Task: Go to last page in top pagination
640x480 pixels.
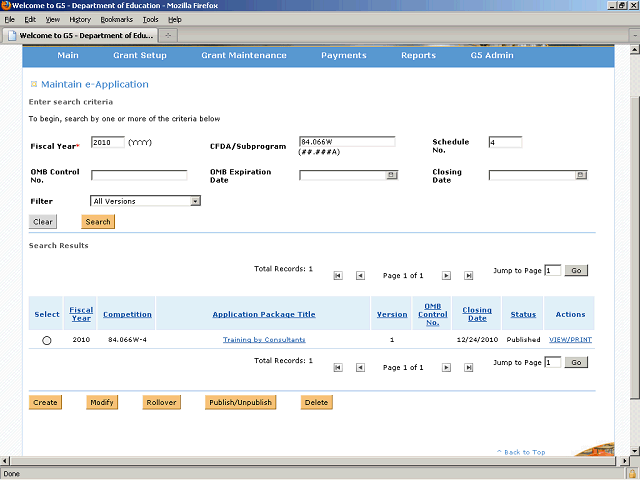Action: point(468,275)
